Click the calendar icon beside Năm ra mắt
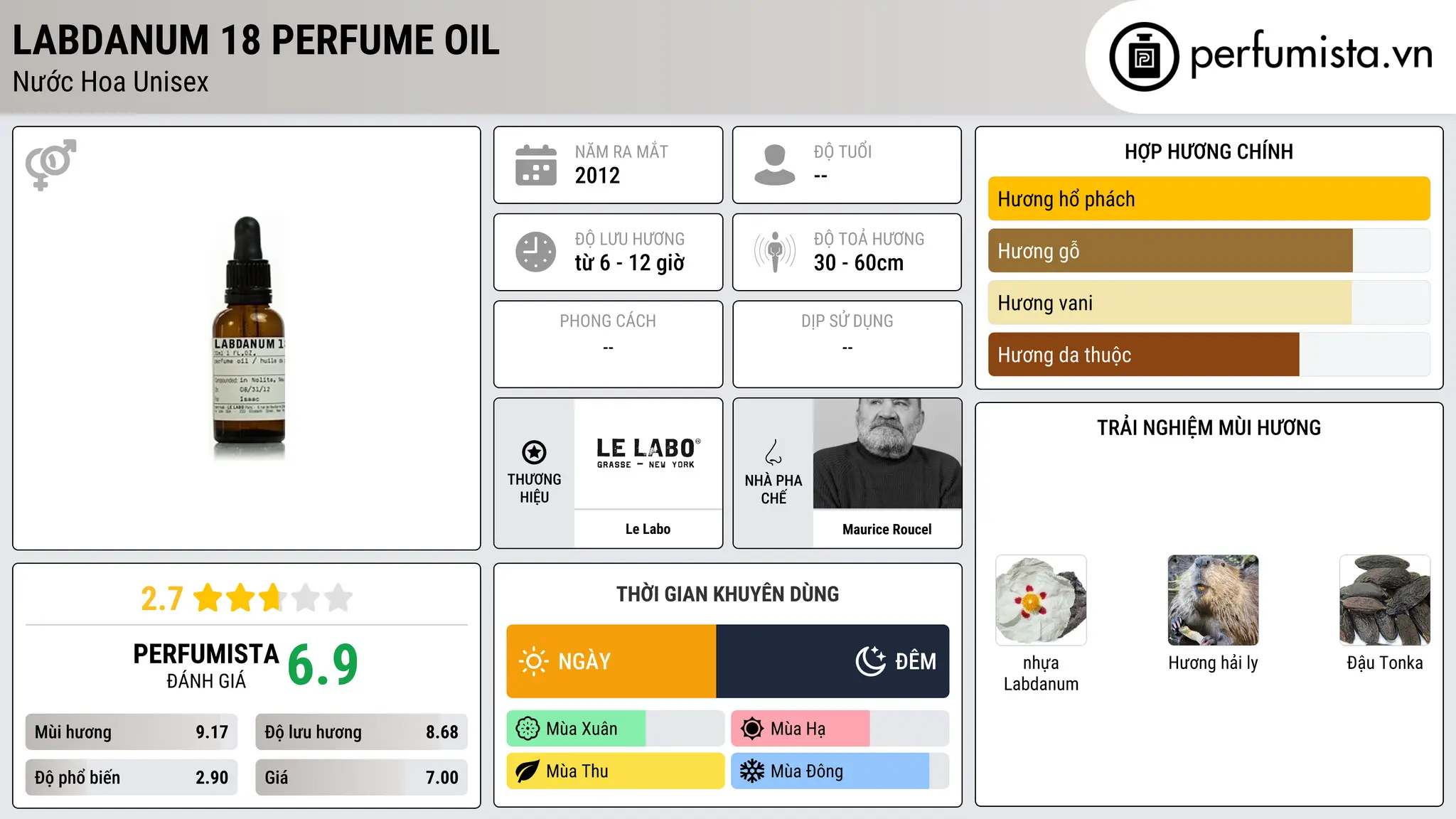The height and width of the screenshot is (819, 1456). 536,165
